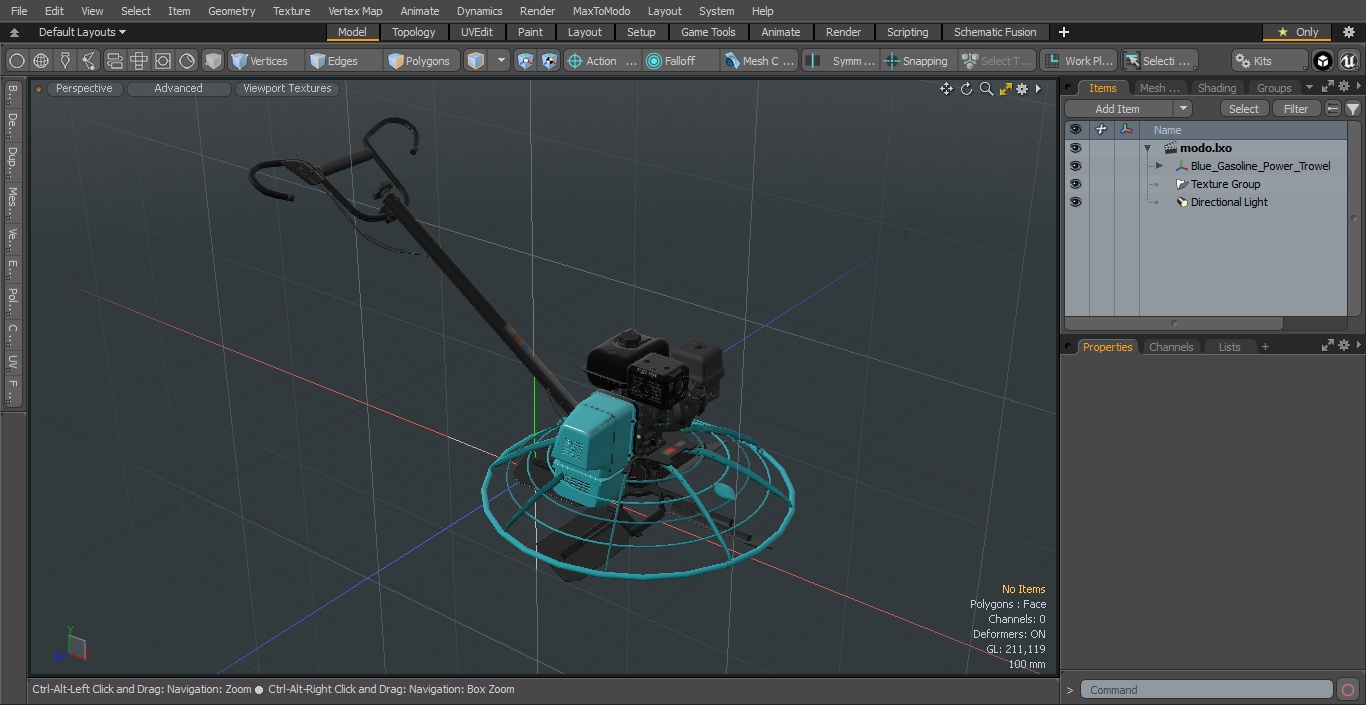Viewport: 1366px width, 705px height.
Task: Open the Viewport Textures dropdown
Action: pyautogui.click(x=287, y=89)
